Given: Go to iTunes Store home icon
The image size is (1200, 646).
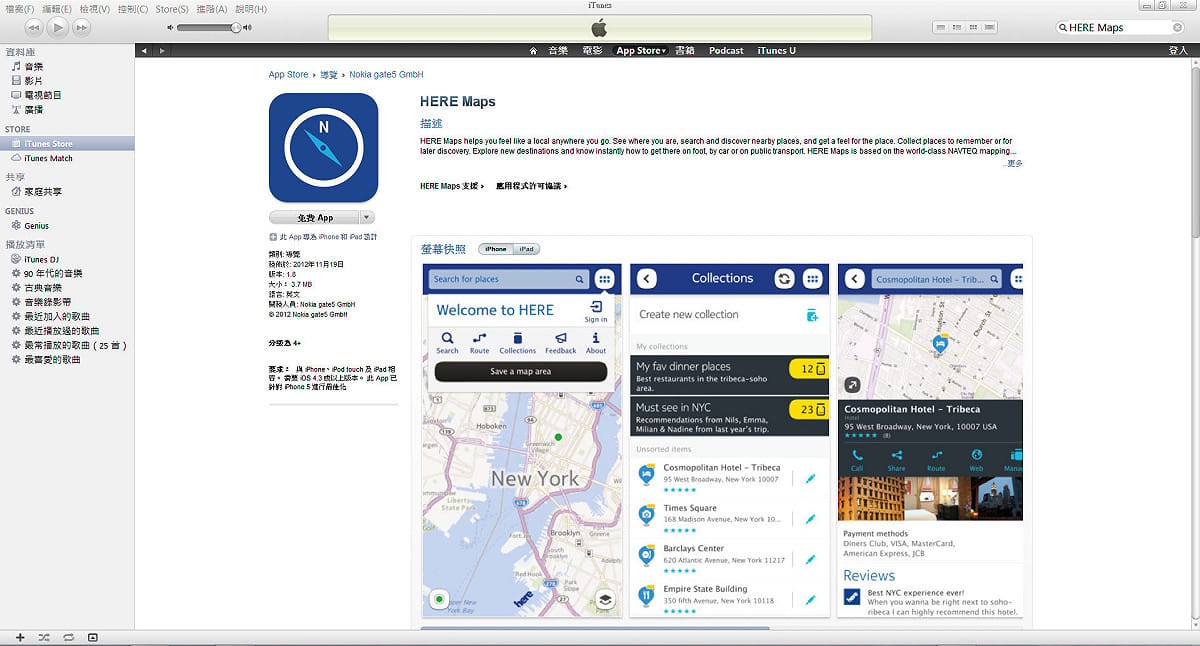Looking at the screenshot, I should pos(533,50).
